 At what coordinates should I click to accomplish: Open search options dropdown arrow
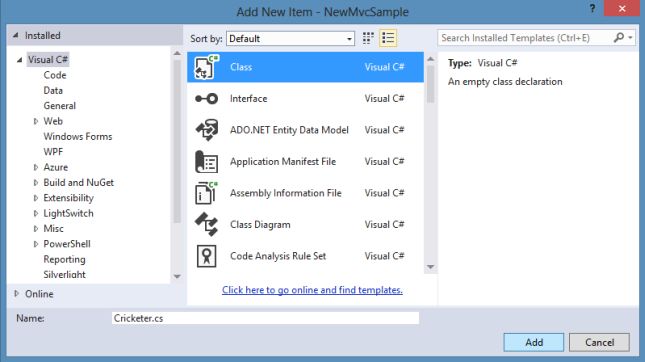(x=630, y=38)
